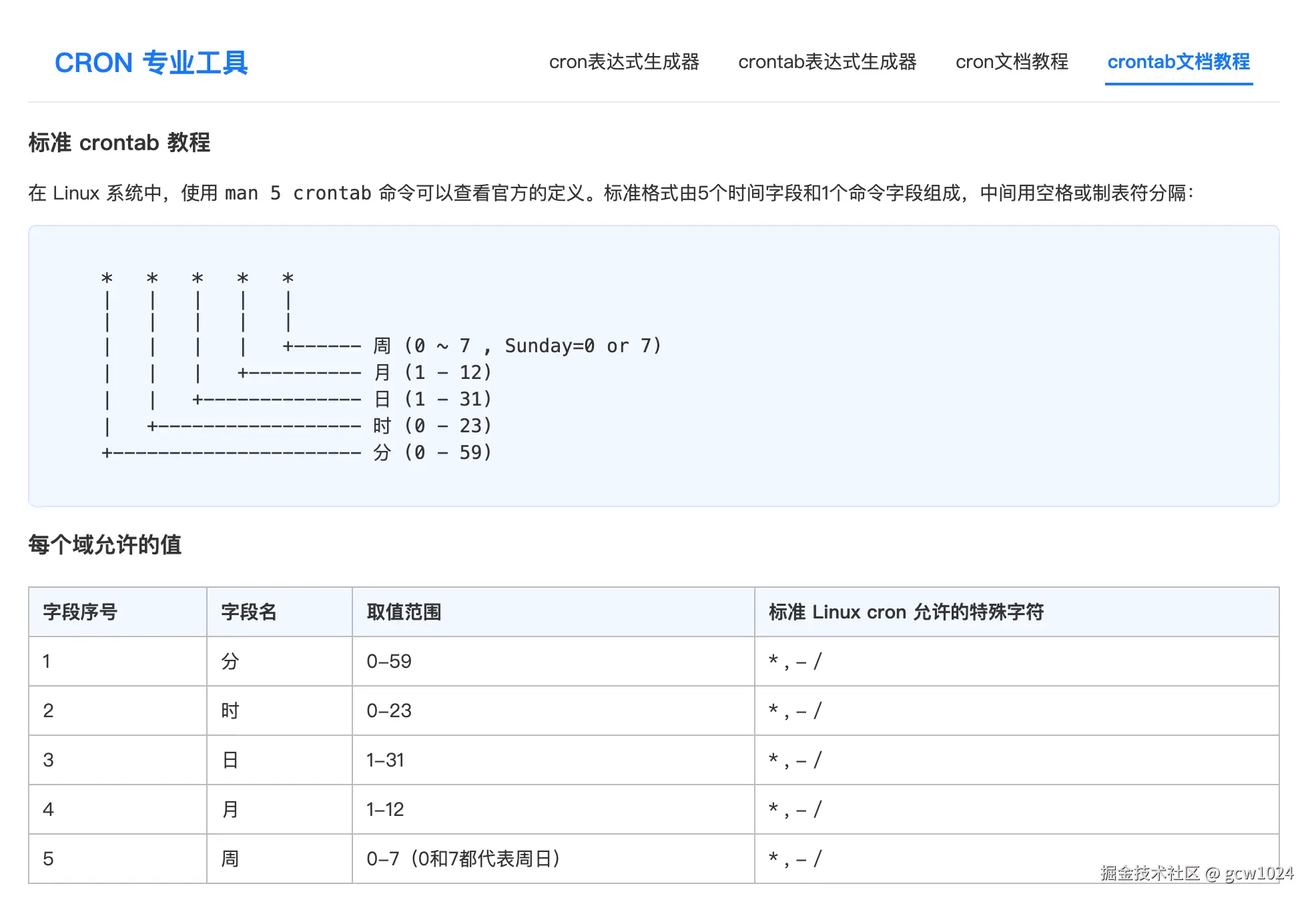Screen dimensions: 1316x906
Task: Click the 取值范围 table header
Action: click(x=406, y=611)
